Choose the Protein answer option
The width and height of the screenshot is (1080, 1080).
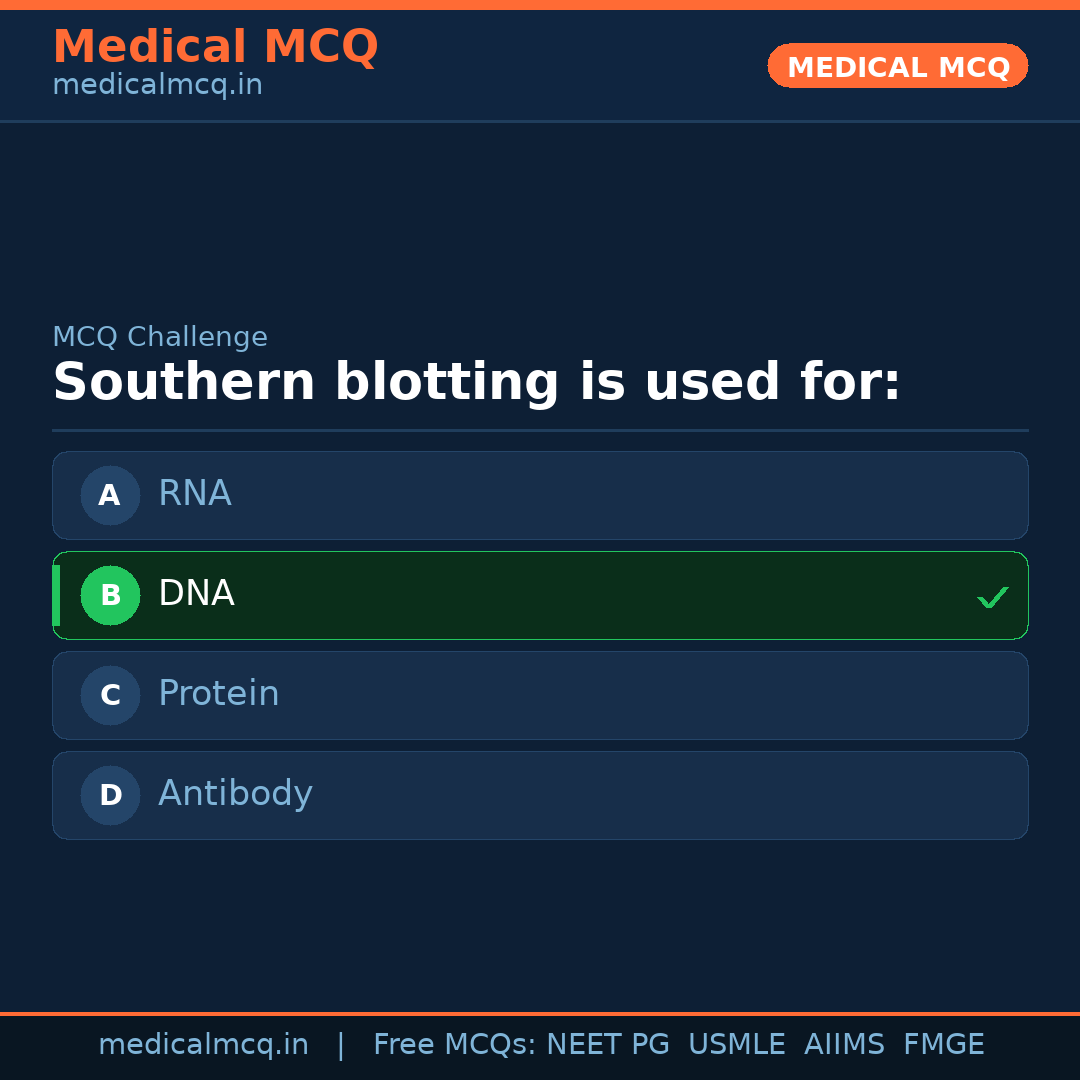(540, 695)
